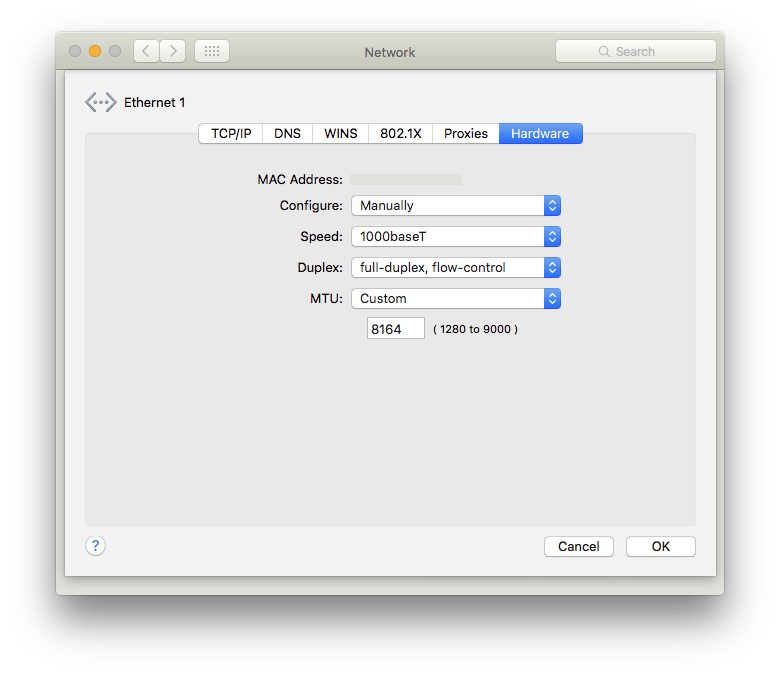Viewport: 780px width, 675px height.
Task: Expand the Duplex dropdown menu
Action: pyautogui.click(x=456, y=268)
